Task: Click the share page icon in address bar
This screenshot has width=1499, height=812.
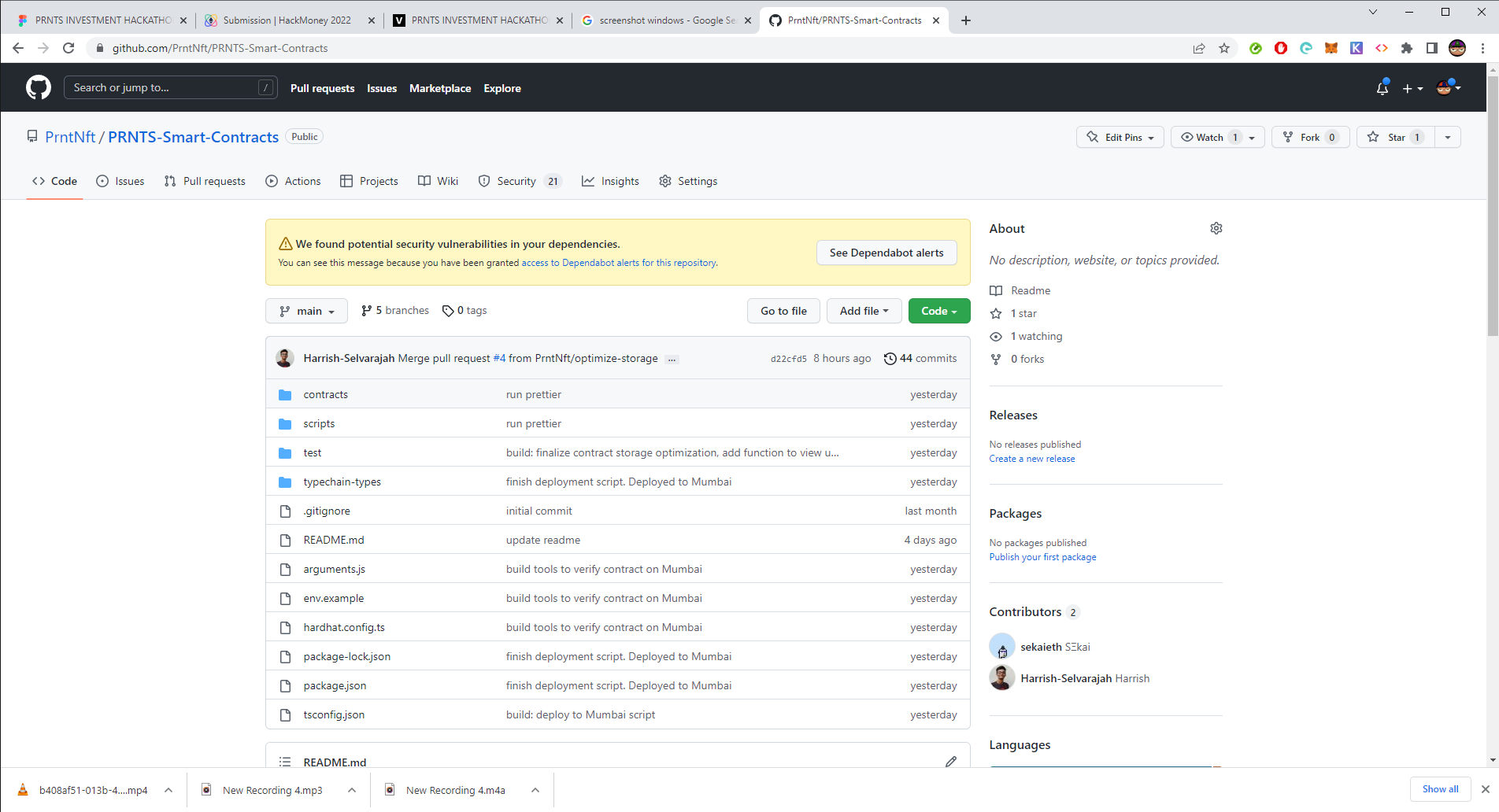Action: [1199, 48]
